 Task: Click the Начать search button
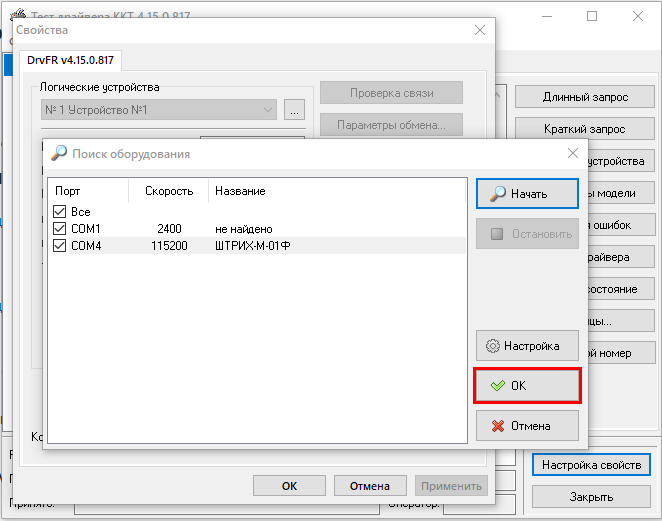point(527,193)
